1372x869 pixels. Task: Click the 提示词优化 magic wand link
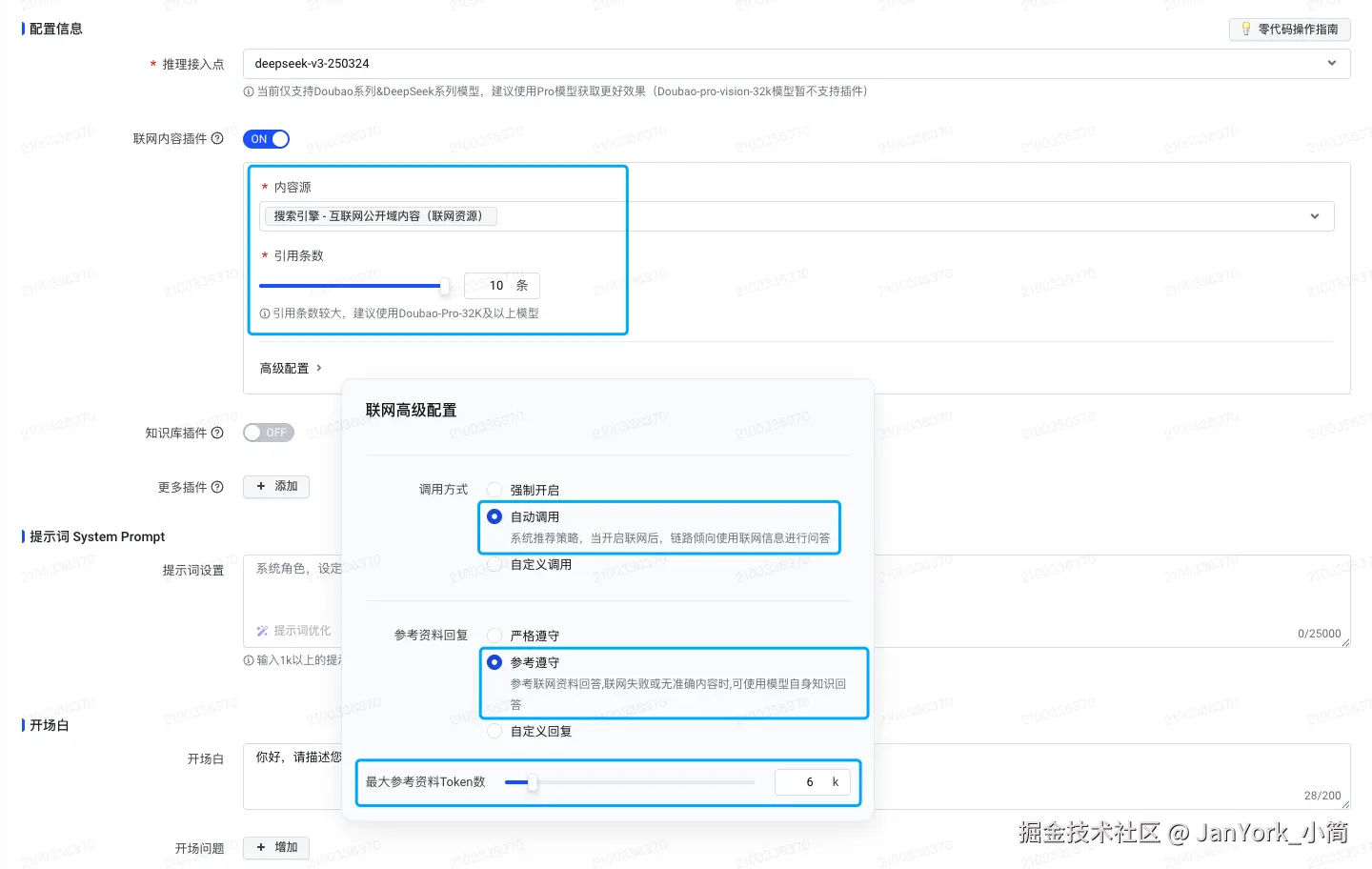[x=293, y=631]
